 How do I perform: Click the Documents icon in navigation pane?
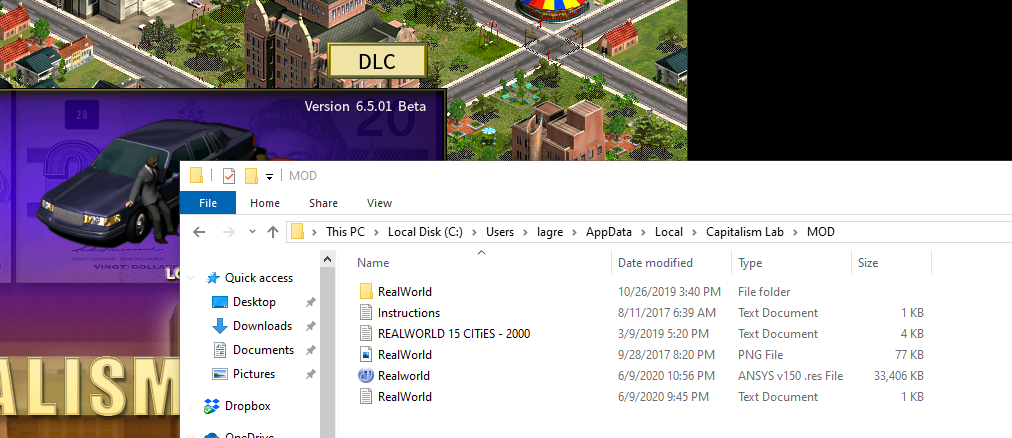click(x=220, y=350)
